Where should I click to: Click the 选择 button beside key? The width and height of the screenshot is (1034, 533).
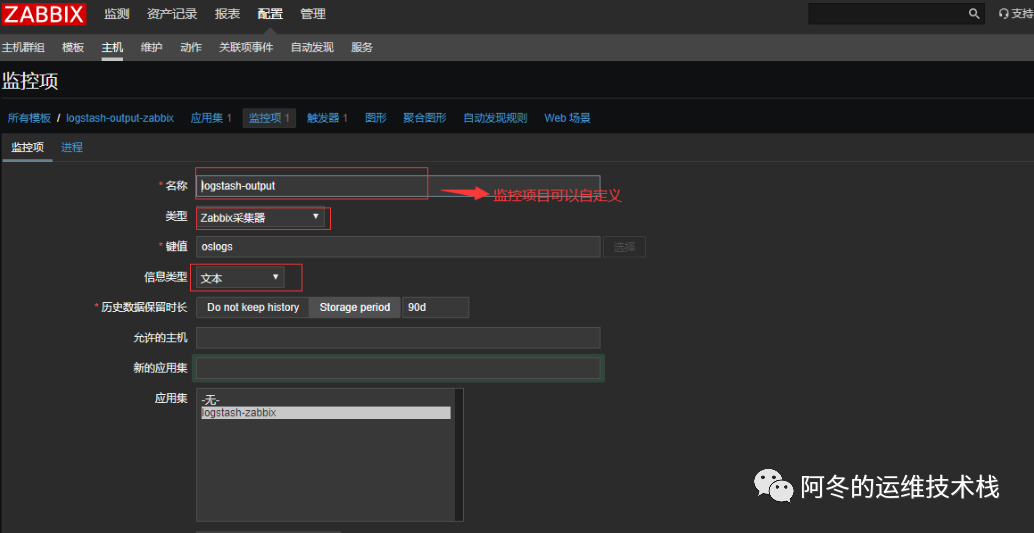pyautogui.click(x=624, y=247)
